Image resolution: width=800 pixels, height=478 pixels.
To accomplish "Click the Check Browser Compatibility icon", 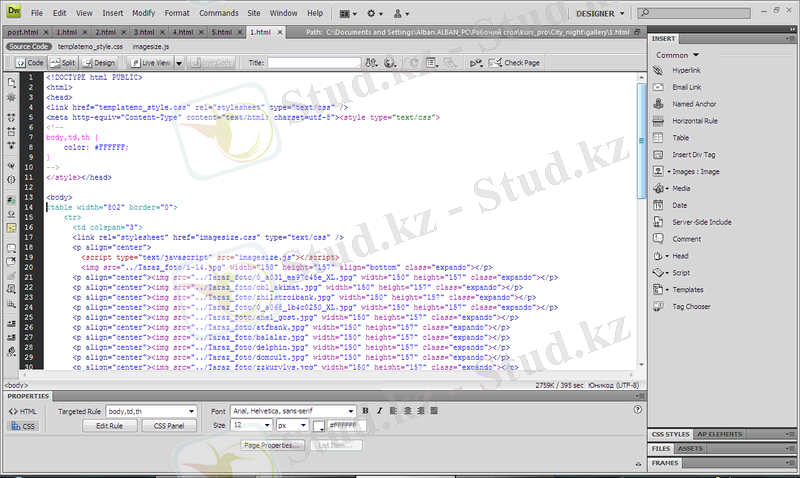I will (x=476, y=63).
